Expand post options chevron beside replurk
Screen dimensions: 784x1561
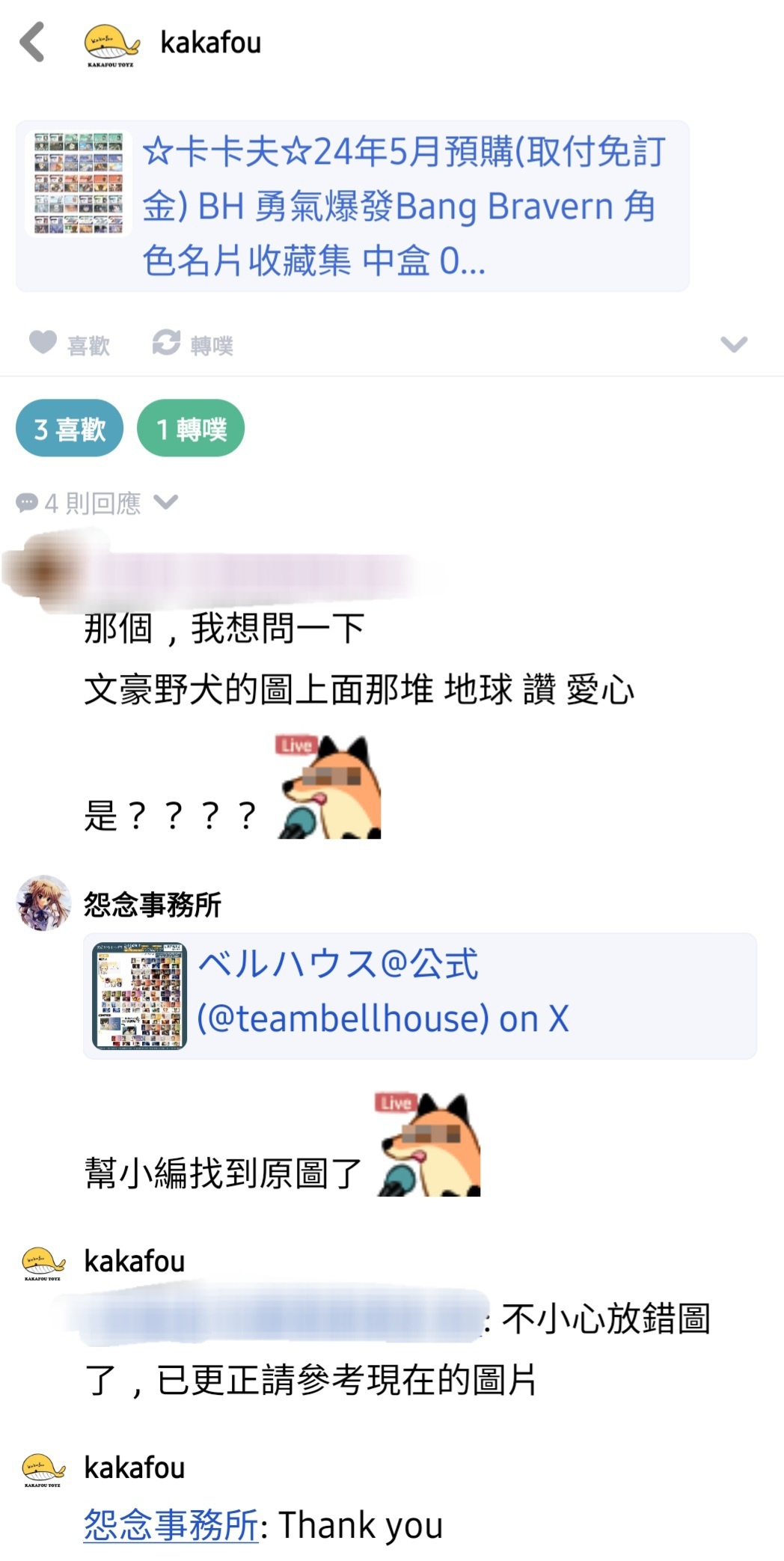[734, 344]
